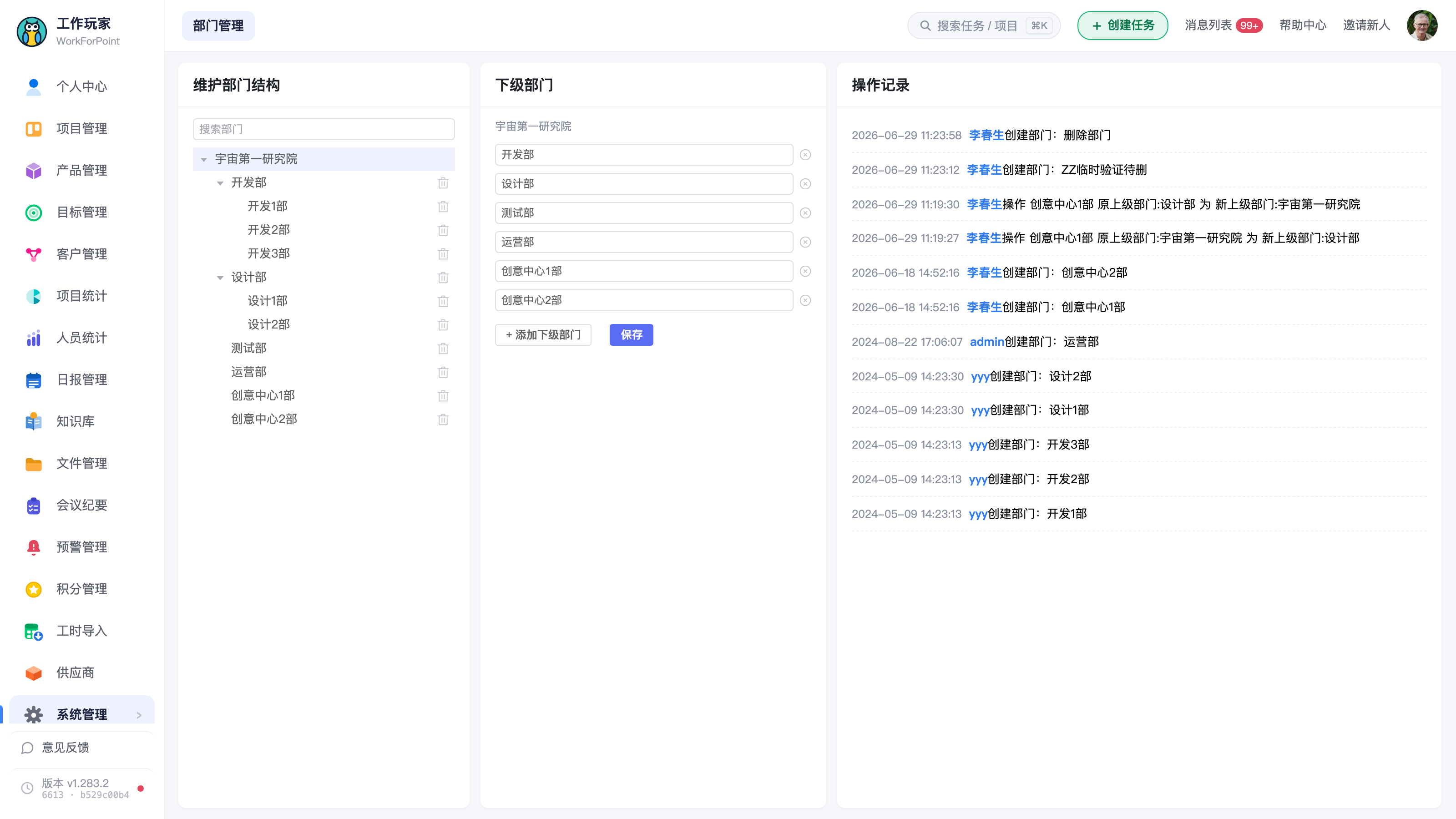Select the 部门管理 tab
This screenshot has width=1456, height=819.
(218, 25)
